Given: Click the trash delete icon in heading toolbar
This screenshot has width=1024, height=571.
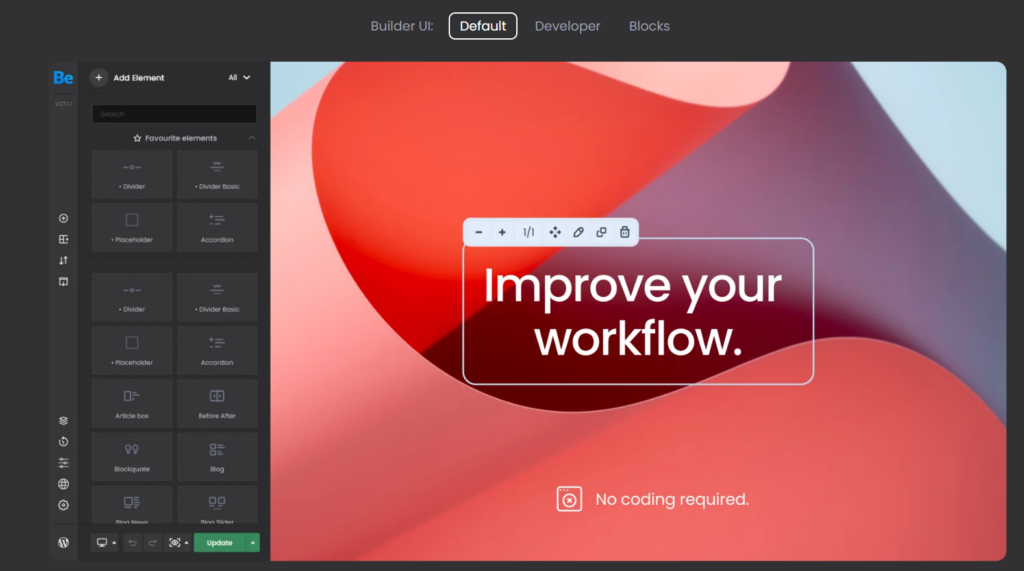Looking at the screenshot, I should (625, 233).
